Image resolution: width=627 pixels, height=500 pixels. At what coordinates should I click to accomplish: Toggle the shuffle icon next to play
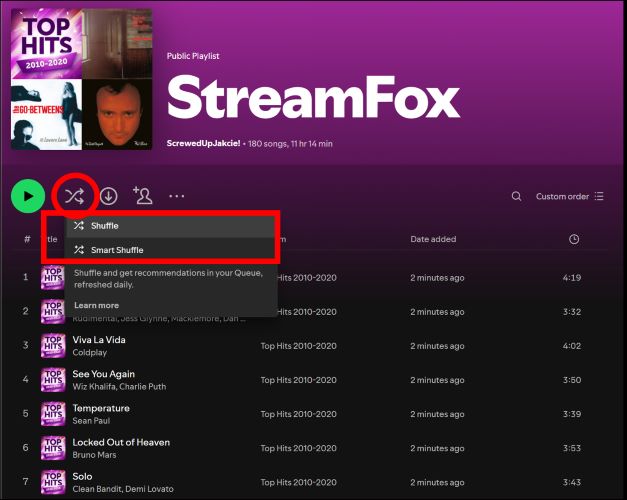(x=75, y=196)
